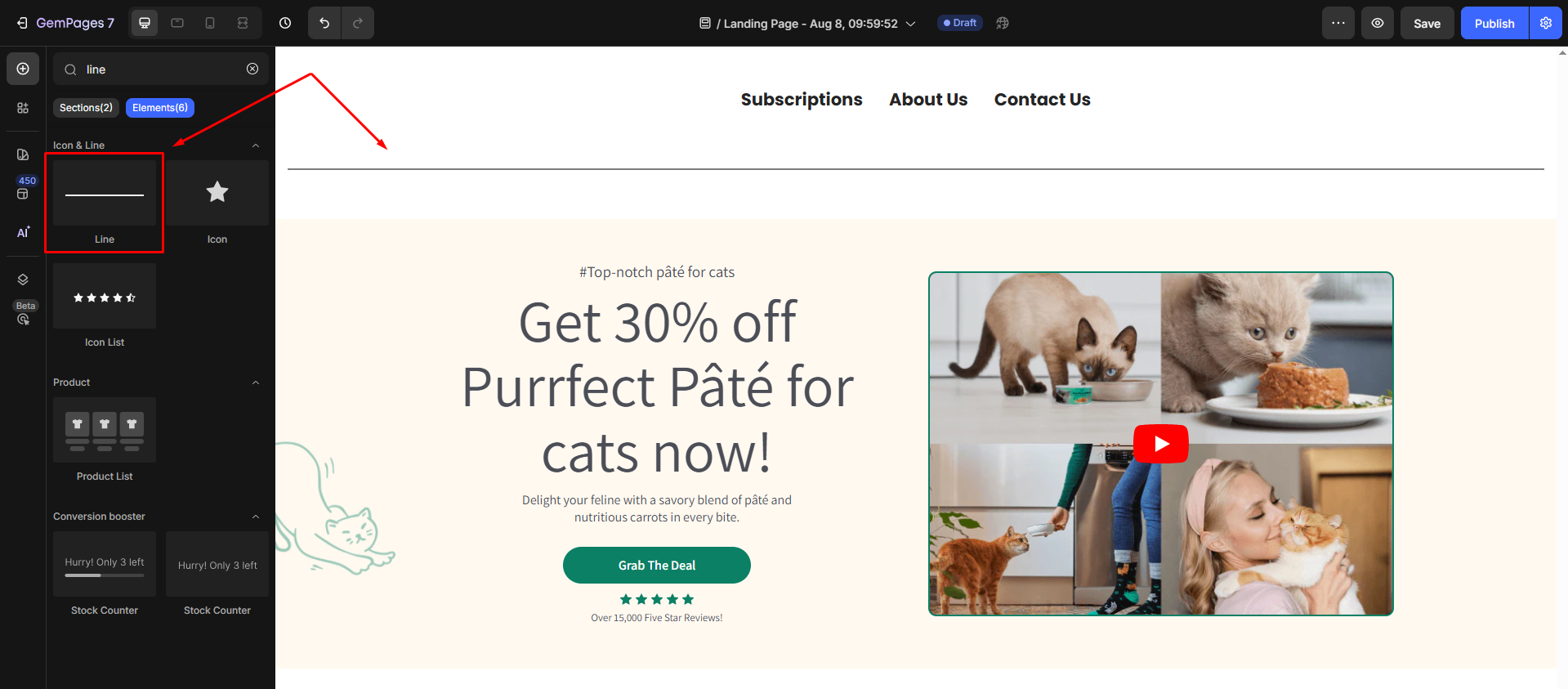Open layers panel in sidebar

(x=23, y=280)
